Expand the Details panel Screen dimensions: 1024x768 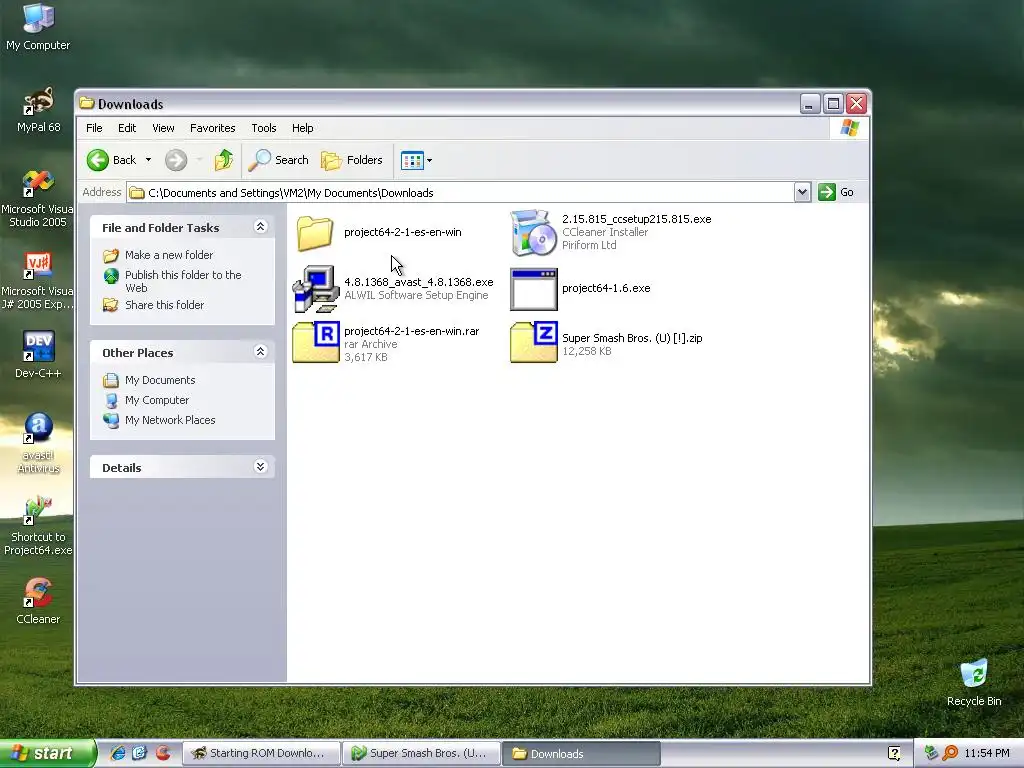tap(260, 466)
